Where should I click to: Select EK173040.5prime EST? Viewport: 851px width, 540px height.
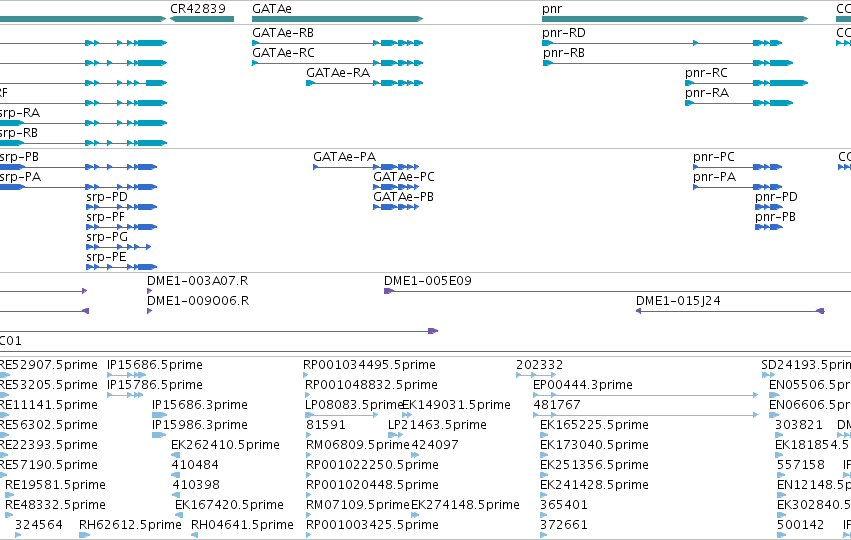click(543, 455)
